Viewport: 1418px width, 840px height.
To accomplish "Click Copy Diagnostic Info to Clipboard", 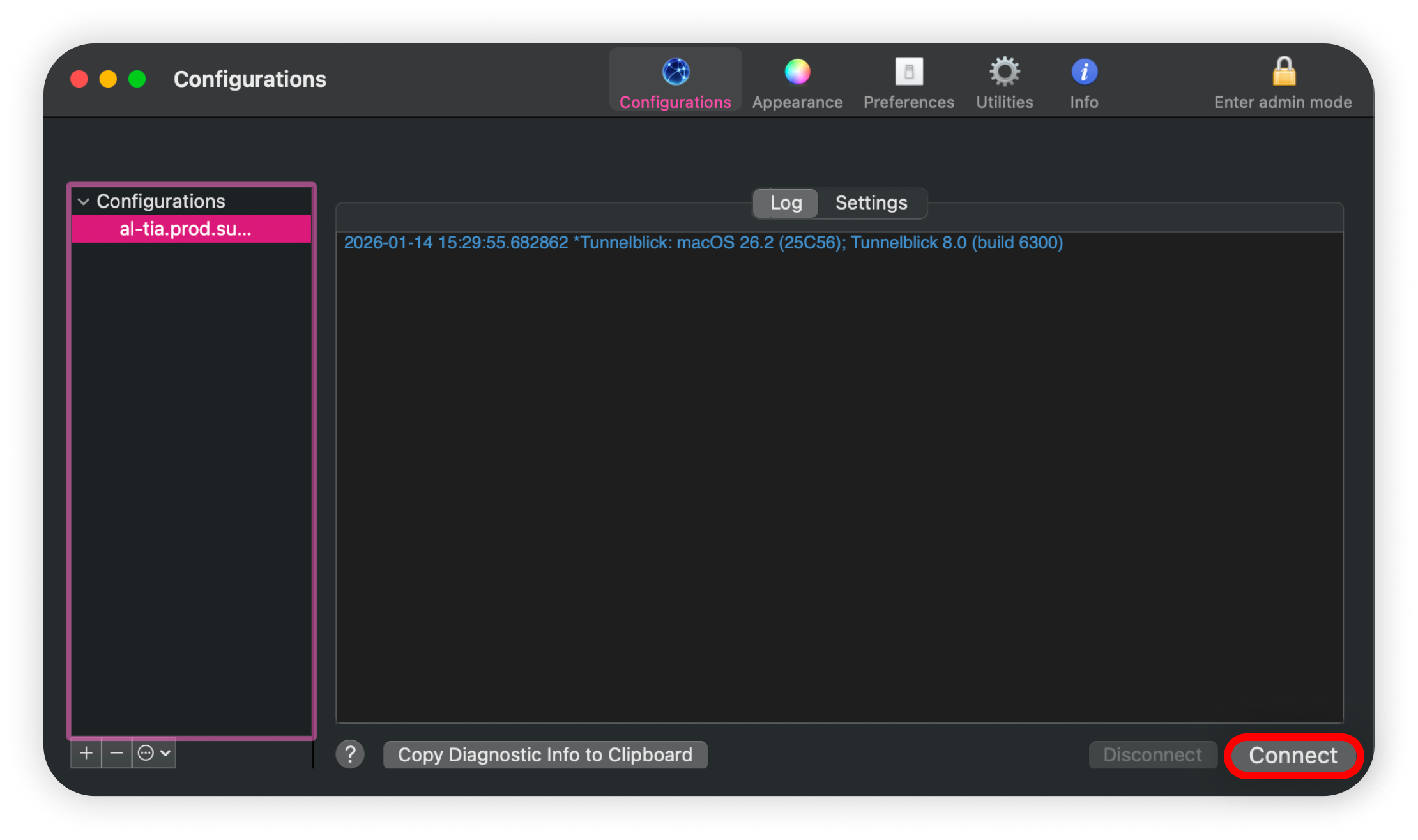I will 545,755.
